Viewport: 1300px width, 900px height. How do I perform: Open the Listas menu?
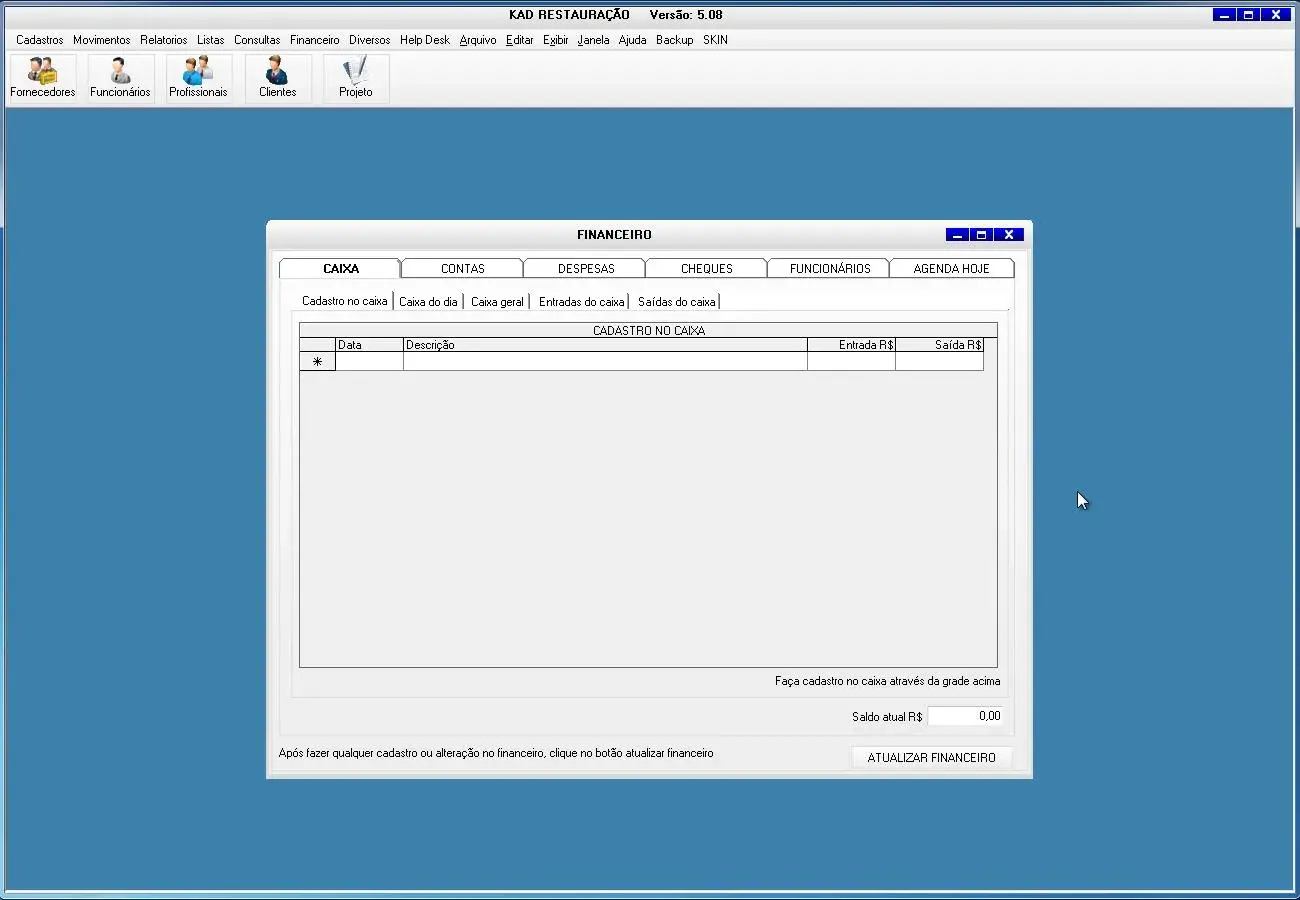tap(211, 40)
